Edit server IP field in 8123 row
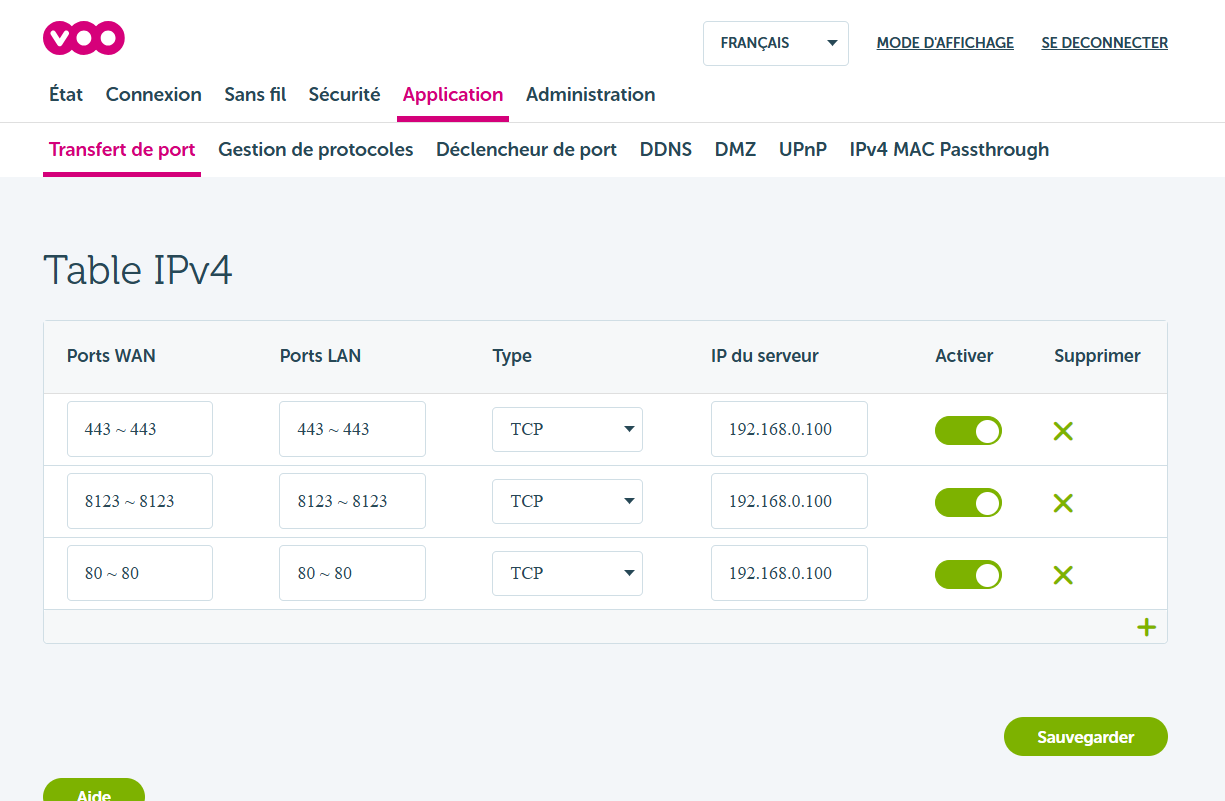Screen dimensions: 1225x801 (x=789, y=501)
